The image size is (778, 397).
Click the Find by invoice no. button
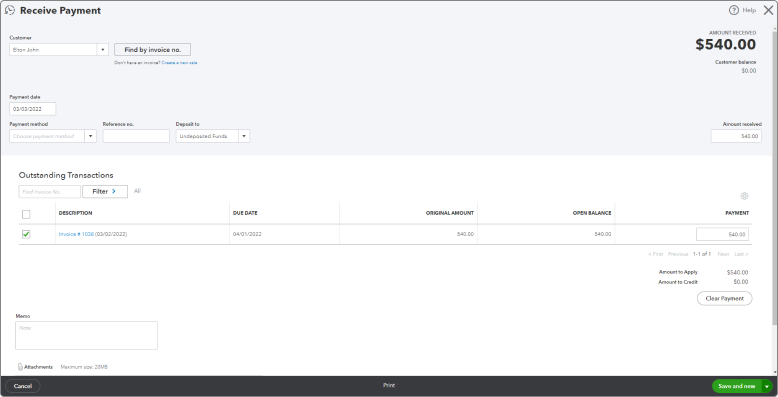pyautogui.click(x=152, y=50)
